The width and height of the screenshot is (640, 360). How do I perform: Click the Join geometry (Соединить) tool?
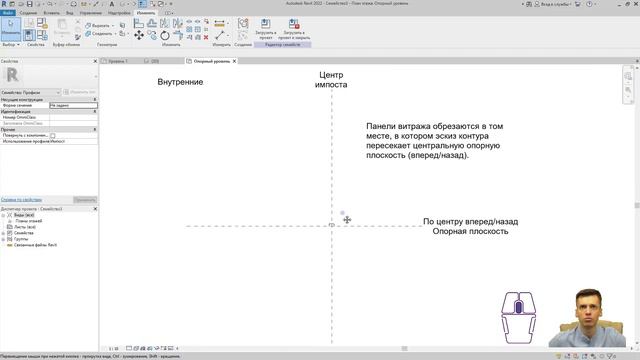tap(99, 34)
